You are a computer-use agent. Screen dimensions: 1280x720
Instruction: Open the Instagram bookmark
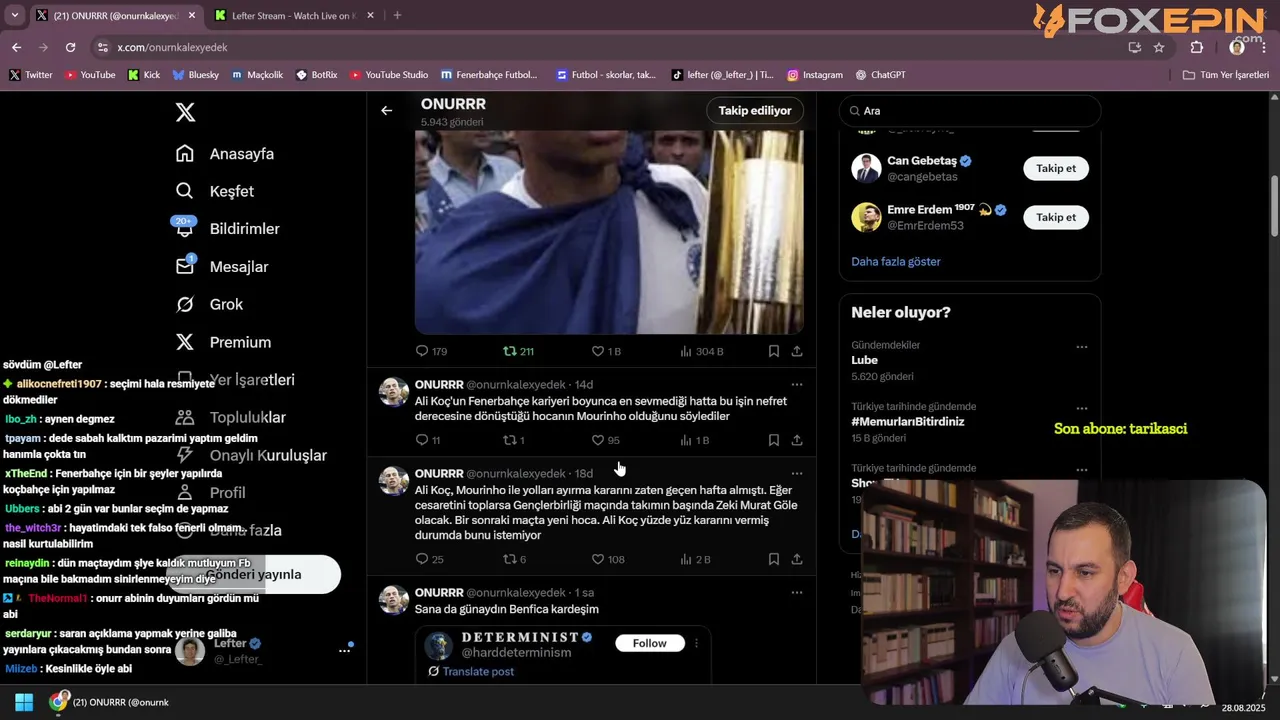coord(815,75)
